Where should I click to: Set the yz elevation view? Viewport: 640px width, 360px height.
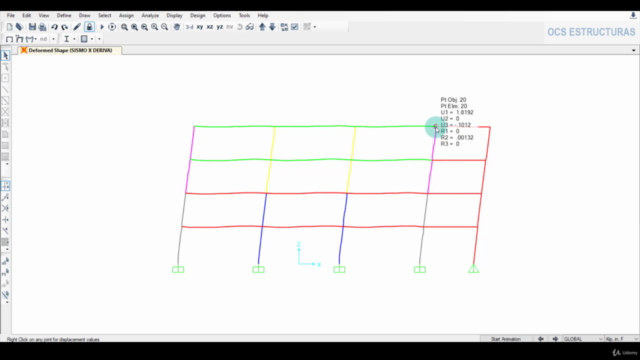[x=220, y=27]
